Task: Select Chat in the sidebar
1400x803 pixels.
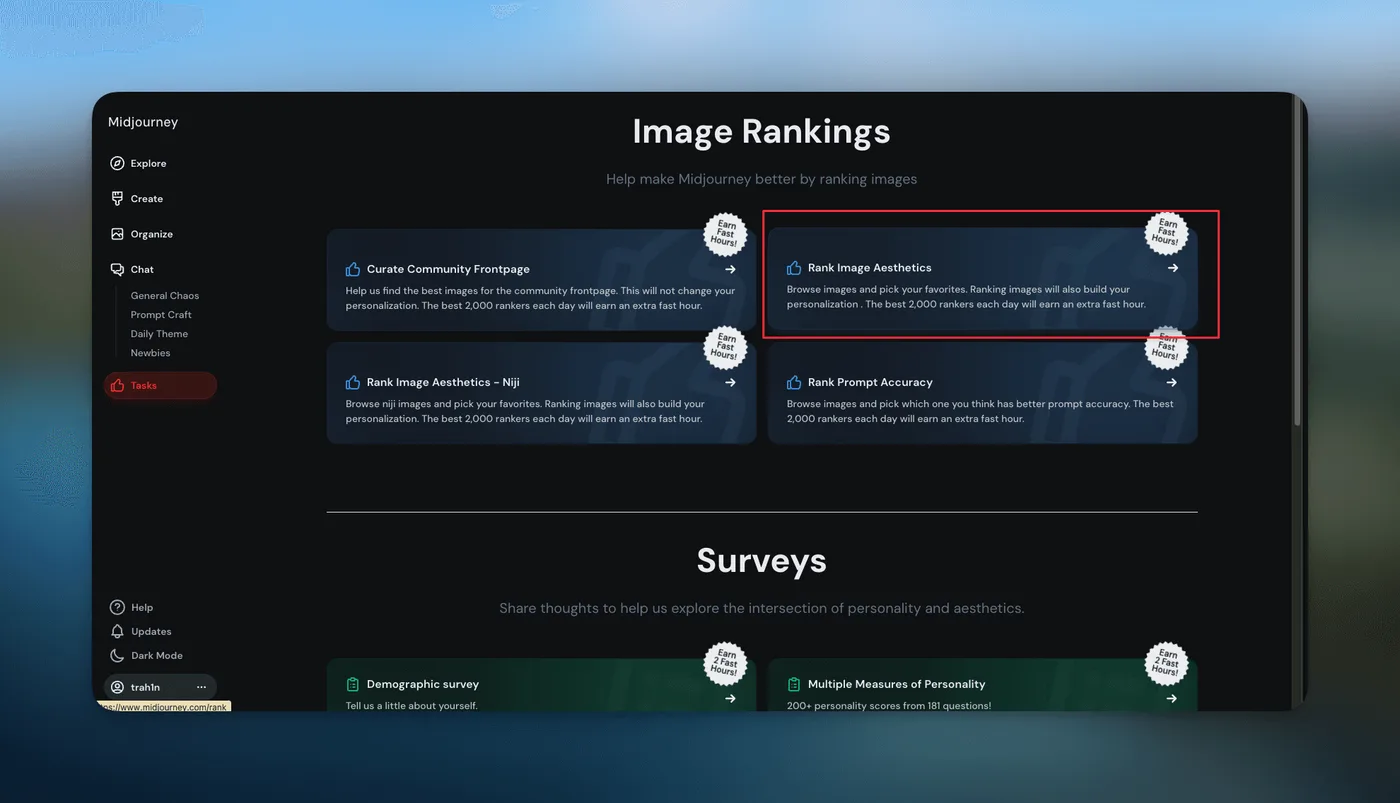Action: 142,269
